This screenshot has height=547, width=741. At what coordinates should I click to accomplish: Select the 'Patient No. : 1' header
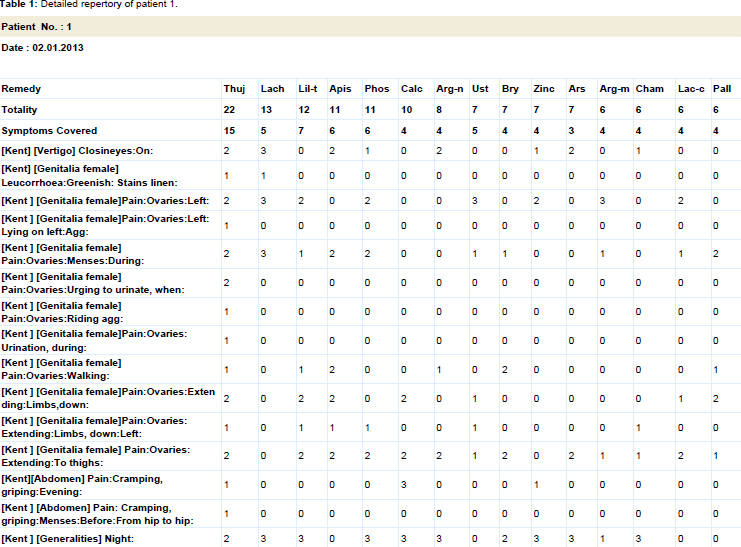tap(36, 27)
